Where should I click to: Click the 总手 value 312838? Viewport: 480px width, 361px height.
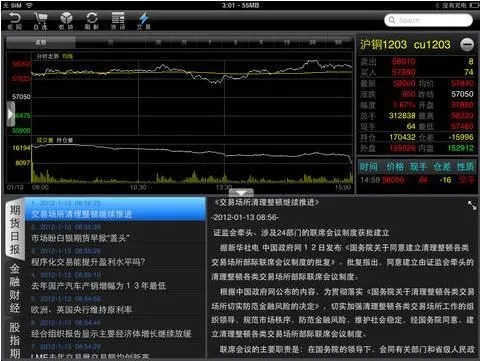click(402, 116)
